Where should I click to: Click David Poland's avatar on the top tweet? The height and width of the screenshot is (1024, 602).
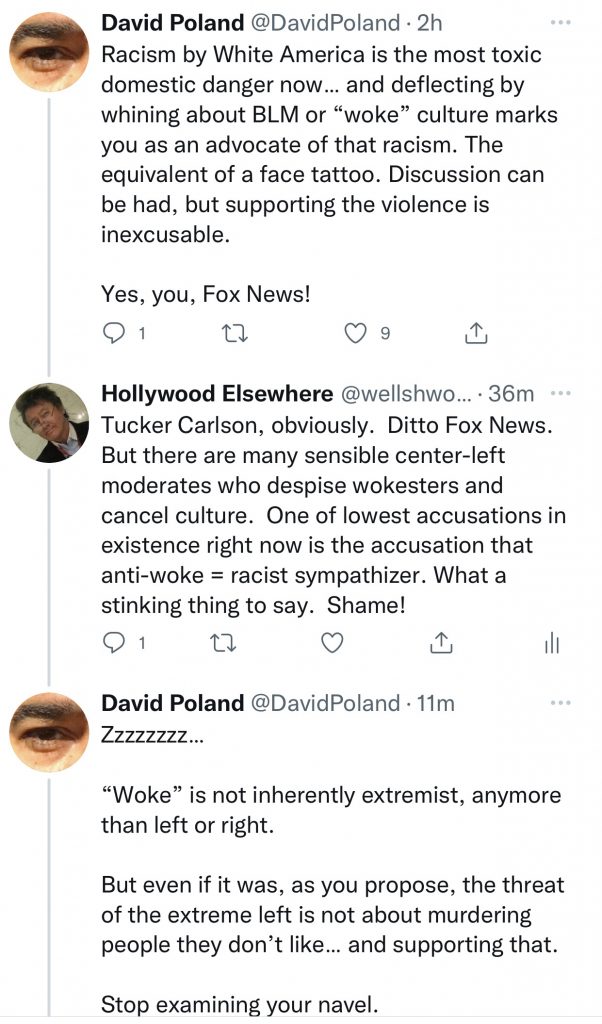pos(49,54)
